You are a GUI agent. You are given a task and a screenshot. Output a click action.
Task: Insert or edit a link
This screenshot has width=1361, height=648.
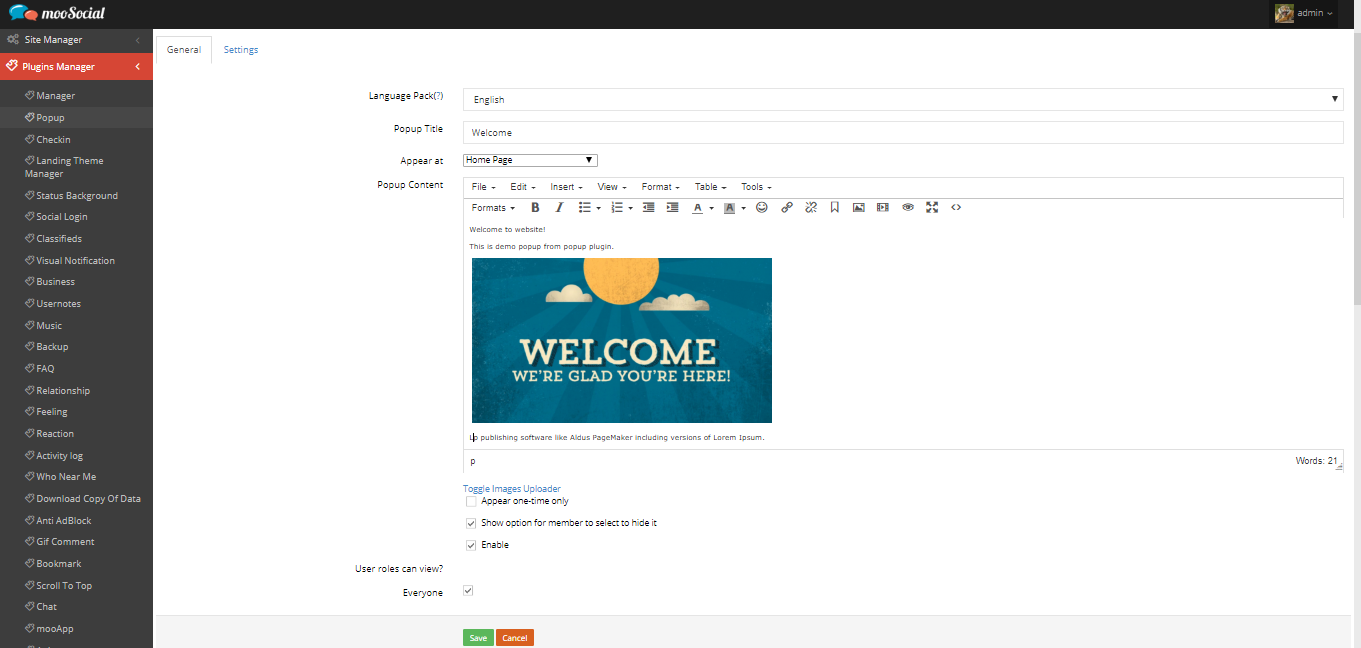tap(787, 208)
